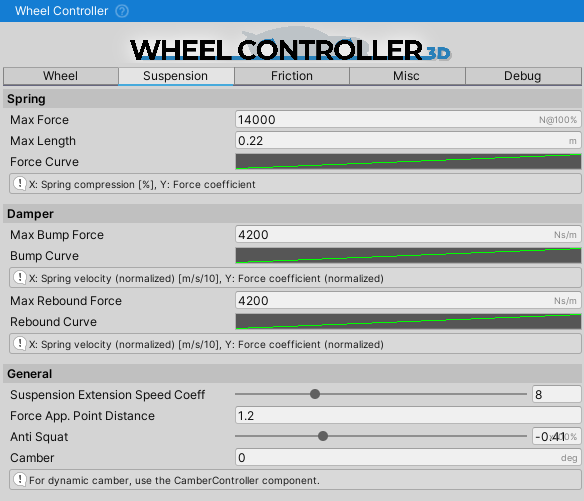Click the Max Rebound Force field
Image resolution: width=584 pixels, height=501 pixels.
coord(408,301)
